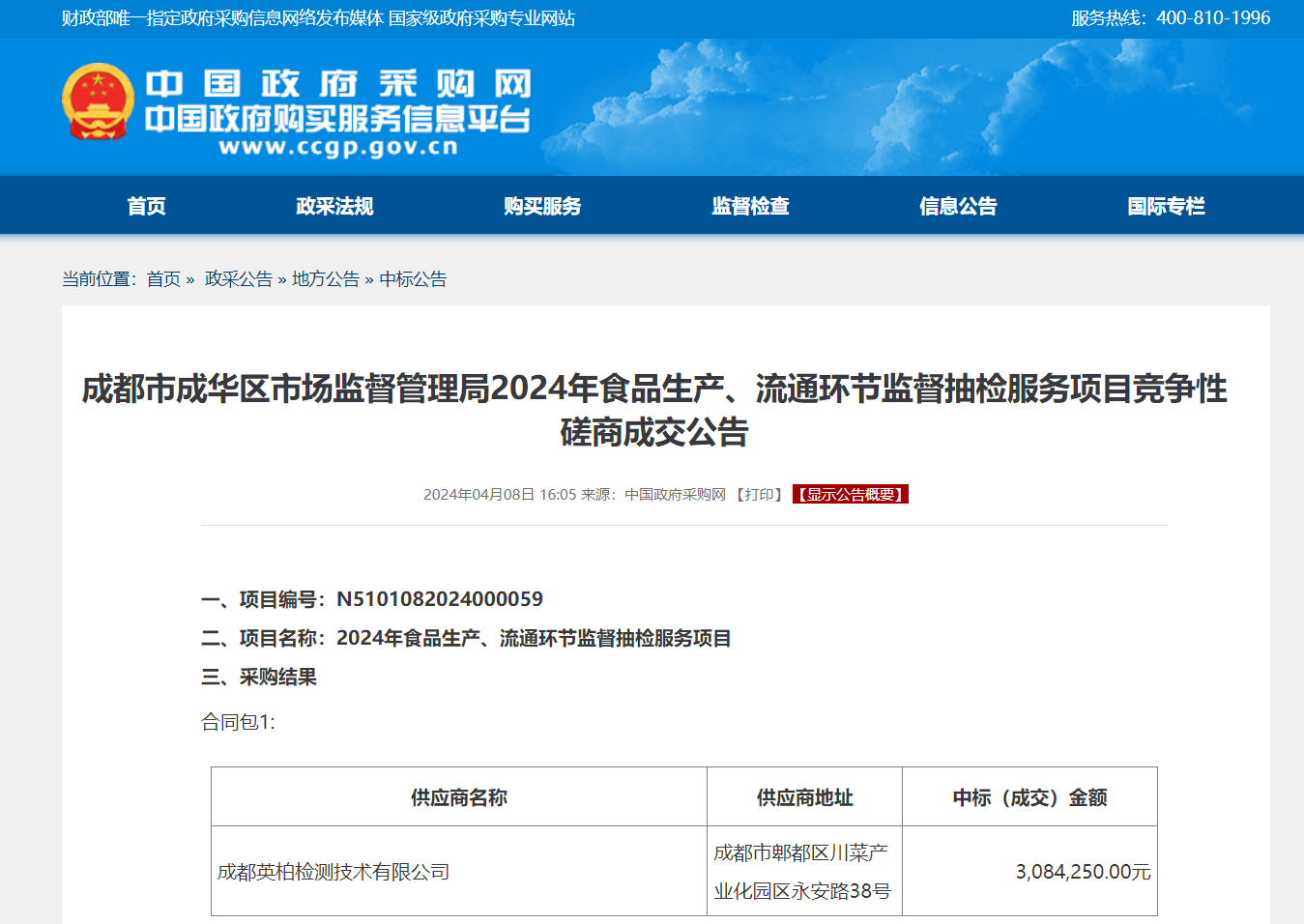Image resolution: width=1304 pixels, height=924 pixels.
Task: Open the 首页 navigation menu item
Action: coord(145,205)
